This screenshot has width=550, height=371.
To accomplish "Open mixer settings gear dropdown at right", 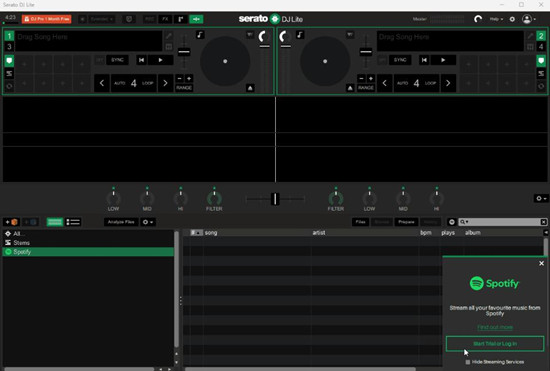I will (541, 198).
